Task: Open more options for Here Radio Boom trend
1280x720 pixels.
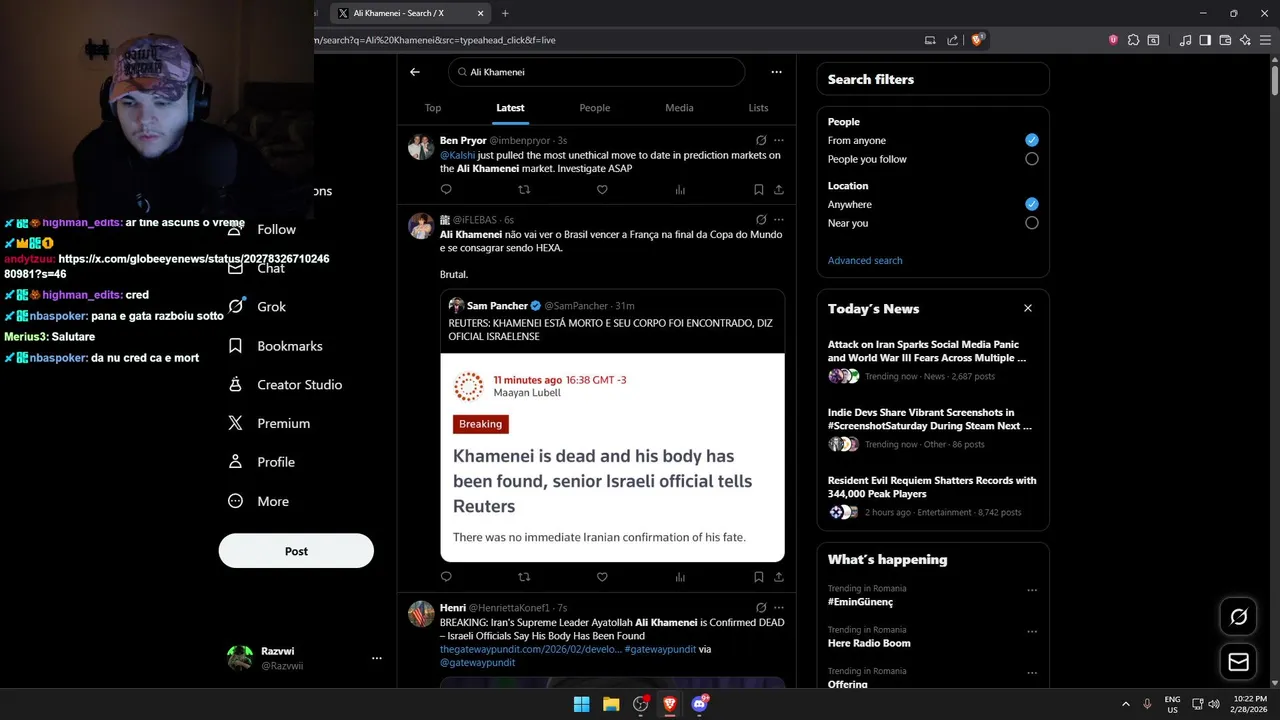Action: tap(1032, 632)
